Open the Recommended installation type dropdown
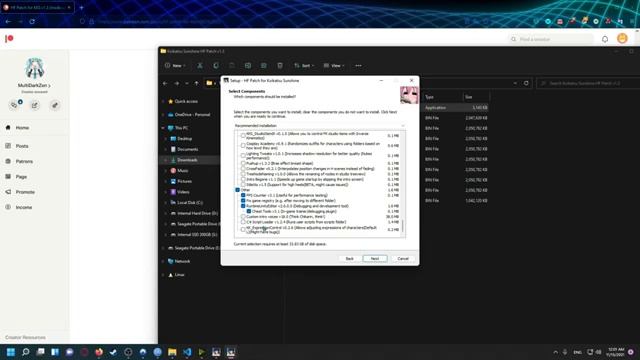Image resolution: width=640 pixels, height=360 pixels. click(x=320, y=126)
